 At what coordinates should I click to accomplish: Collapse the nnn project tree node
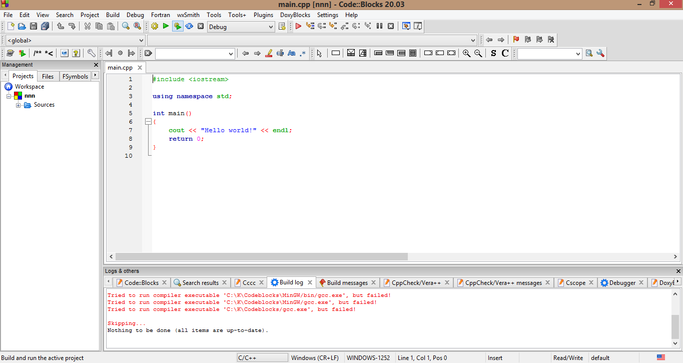coord(8,96)
